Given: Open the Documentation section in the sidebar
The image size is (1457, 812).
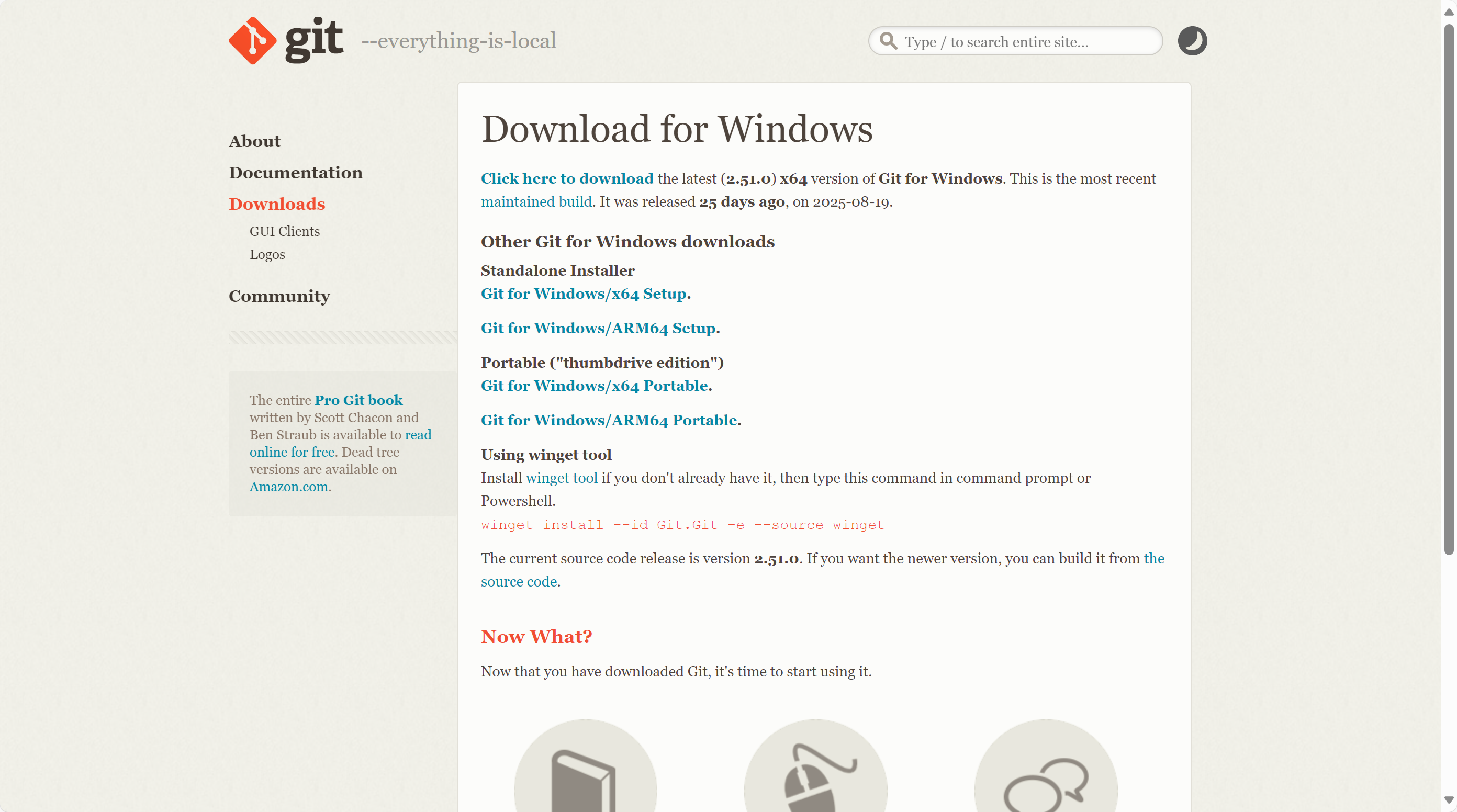Looking at the screenshot, I should [296, 173].
